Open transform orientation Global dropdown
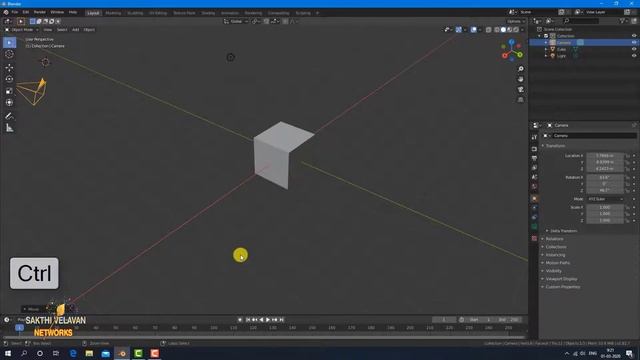The width and height of the screenshot is (640, 360). tap(236, 21)
